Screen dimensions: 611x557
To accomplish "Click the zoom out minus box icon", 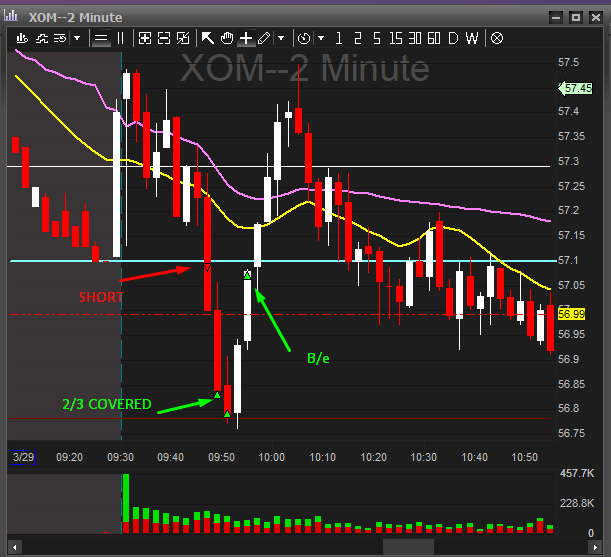I will (164, 38).
